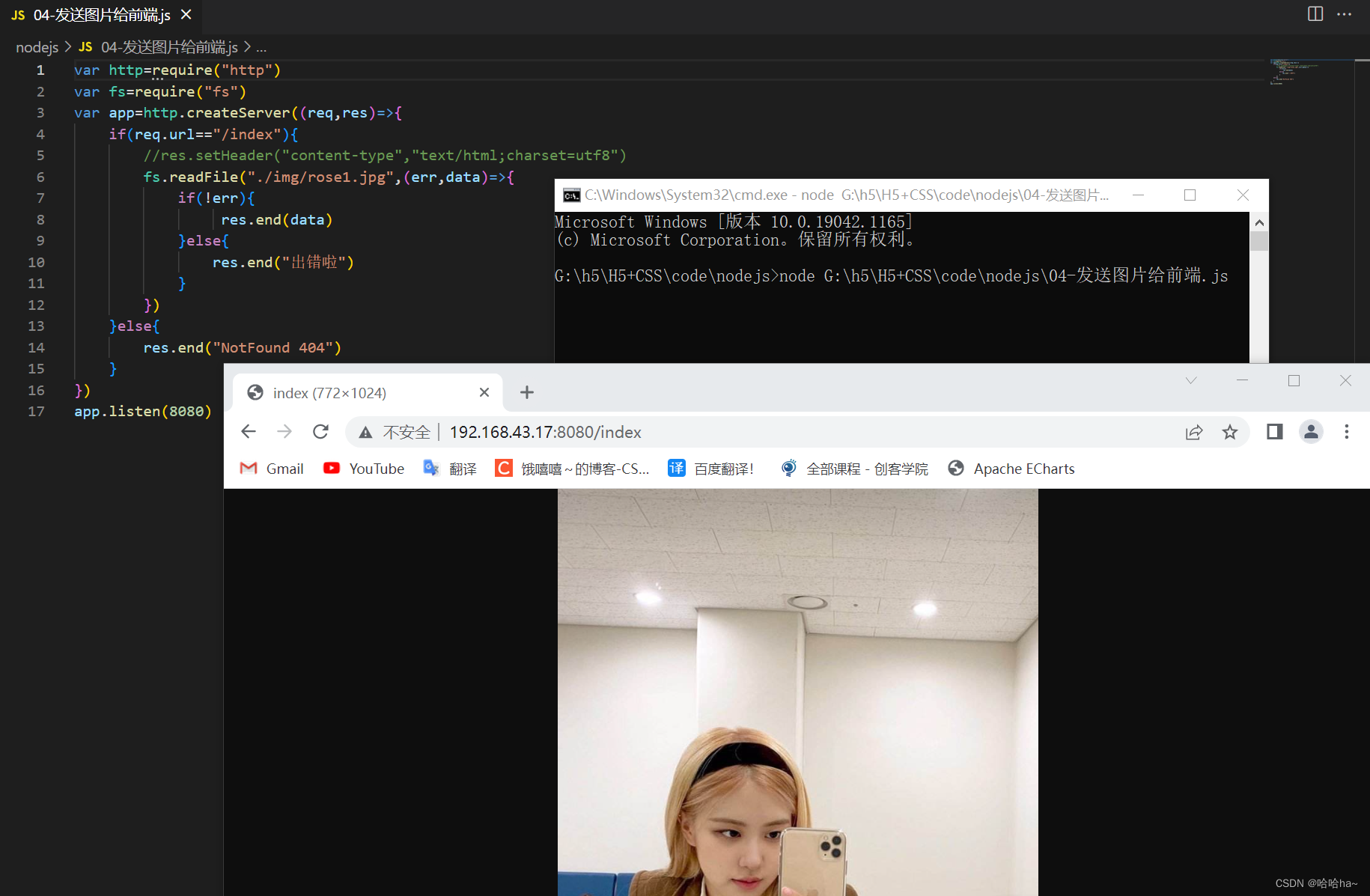
Task: Close the 04-发送图片给前端.js editor tab
Action: click(186, 14)
